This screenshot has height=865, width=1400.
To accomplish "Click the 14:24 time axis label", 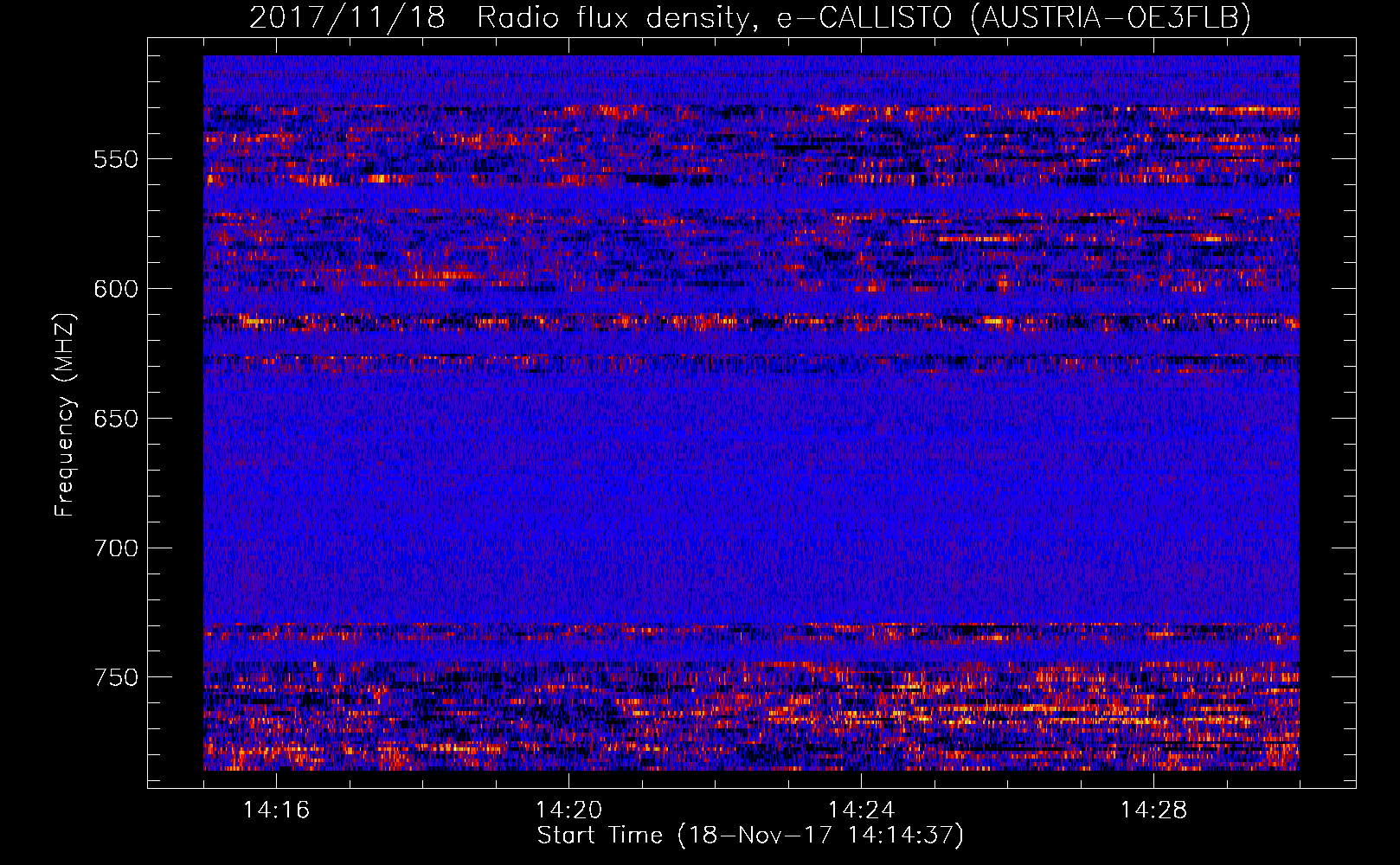I will click(861, 810).
